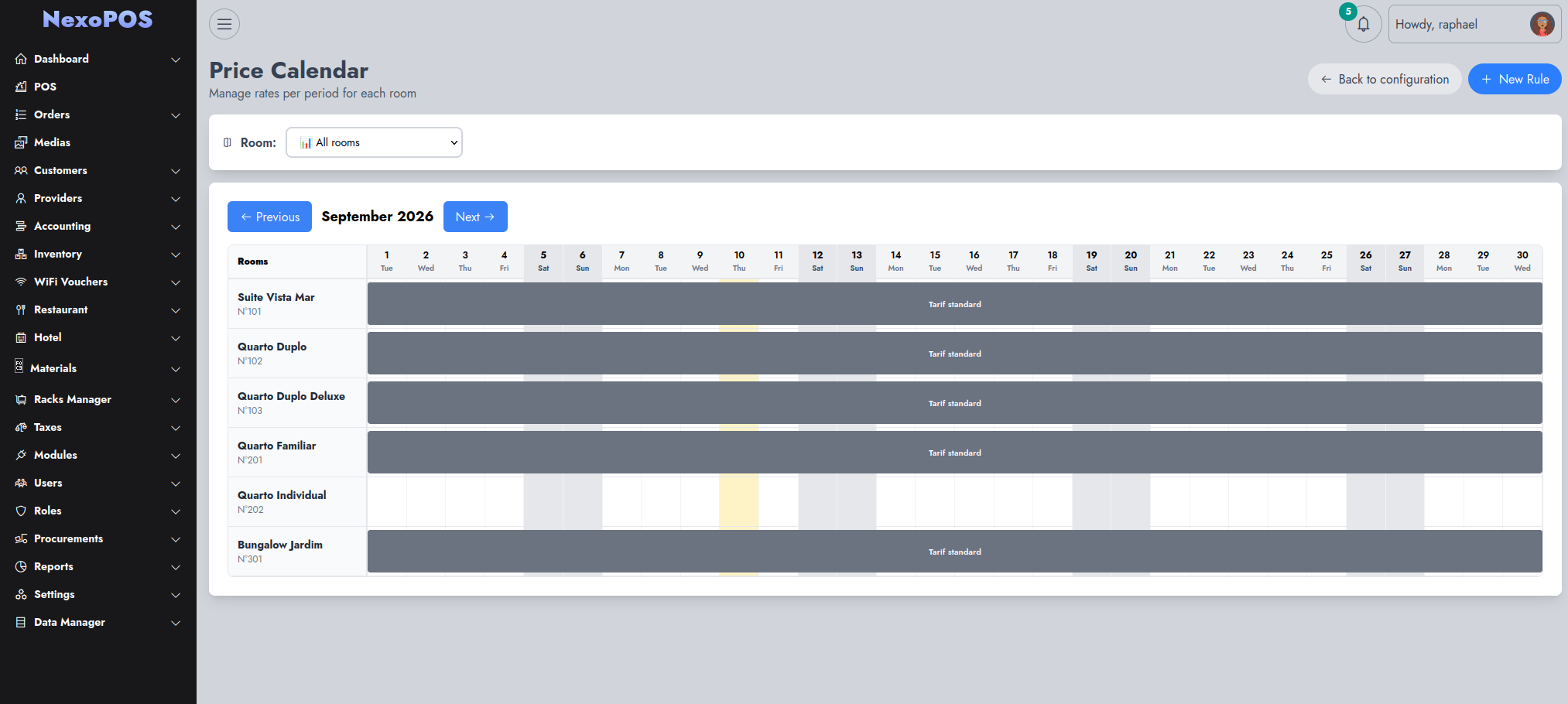
Task: Click the Customers people icon
Action: (x=21, y=170)
